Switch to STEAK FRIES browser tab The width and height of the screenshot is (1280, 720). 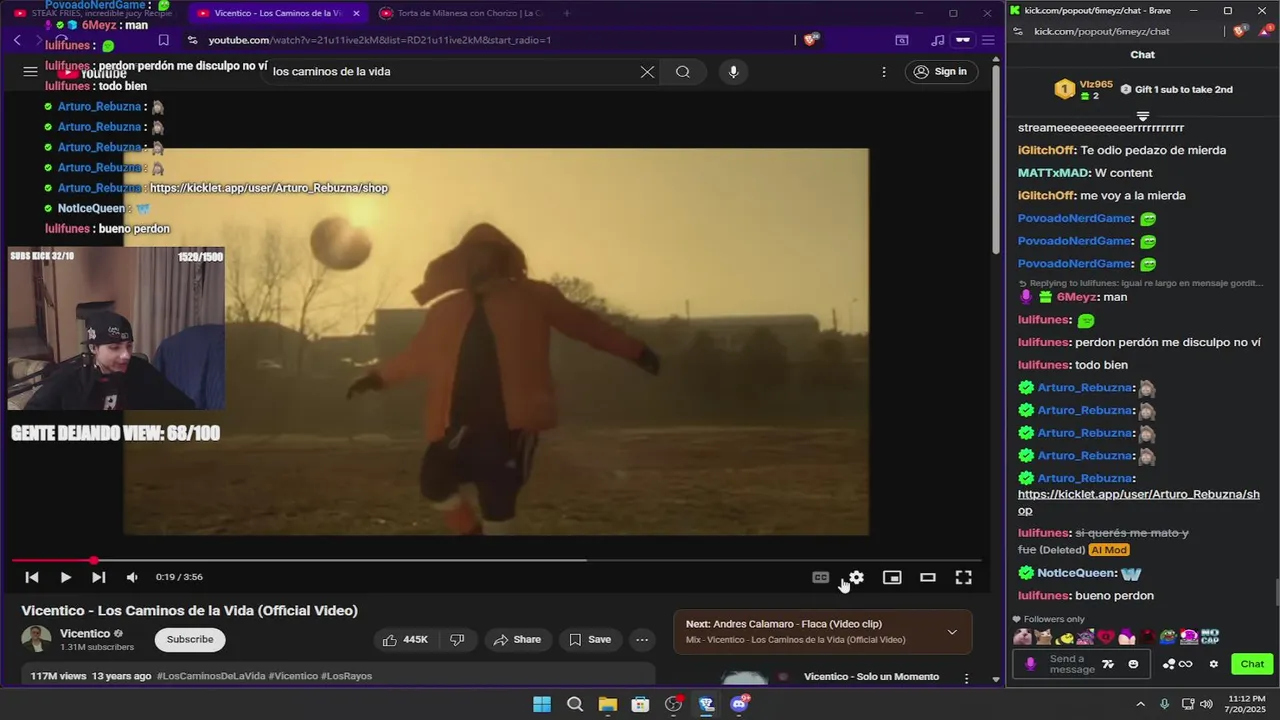[x=95, y=13]
